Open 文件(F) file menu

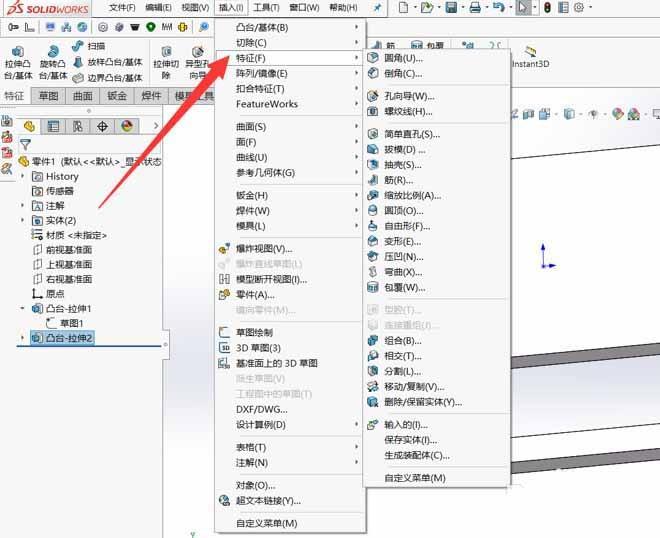click(x=122, y=8)
